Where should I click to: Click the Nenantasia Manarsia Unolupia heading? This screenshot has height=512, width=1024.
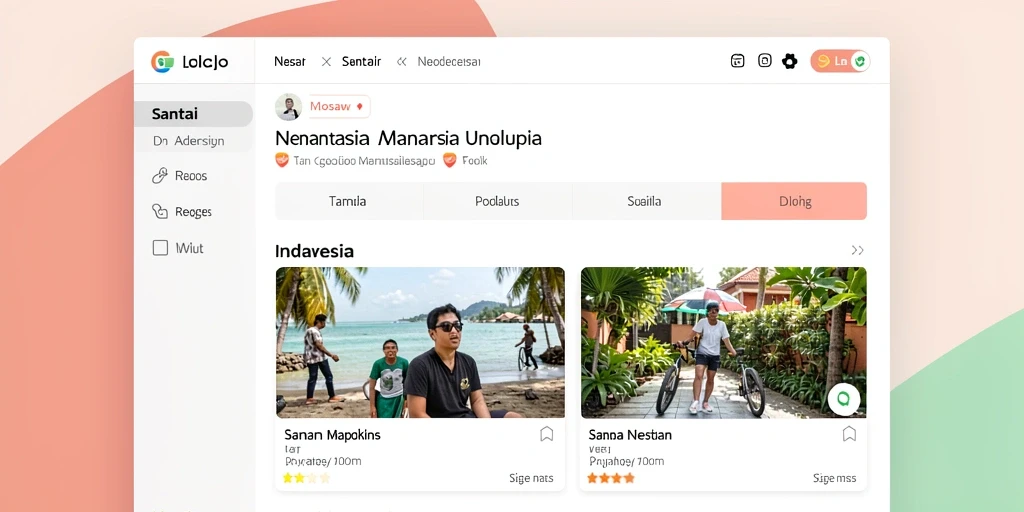pyautogui.click(x=408, y=138)
